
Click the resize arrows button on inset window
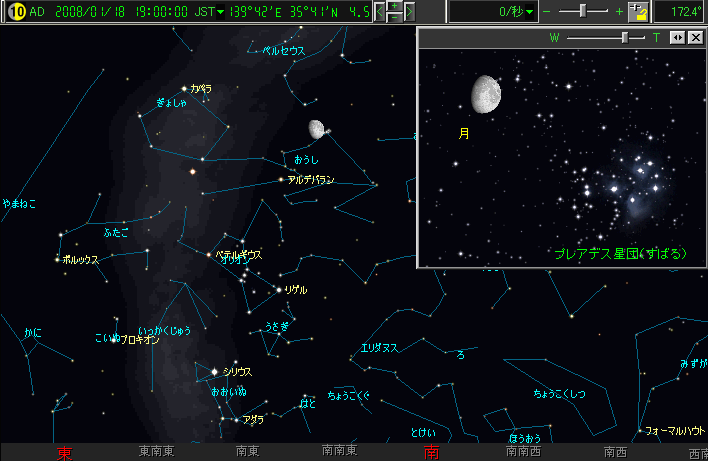[677, 37]
